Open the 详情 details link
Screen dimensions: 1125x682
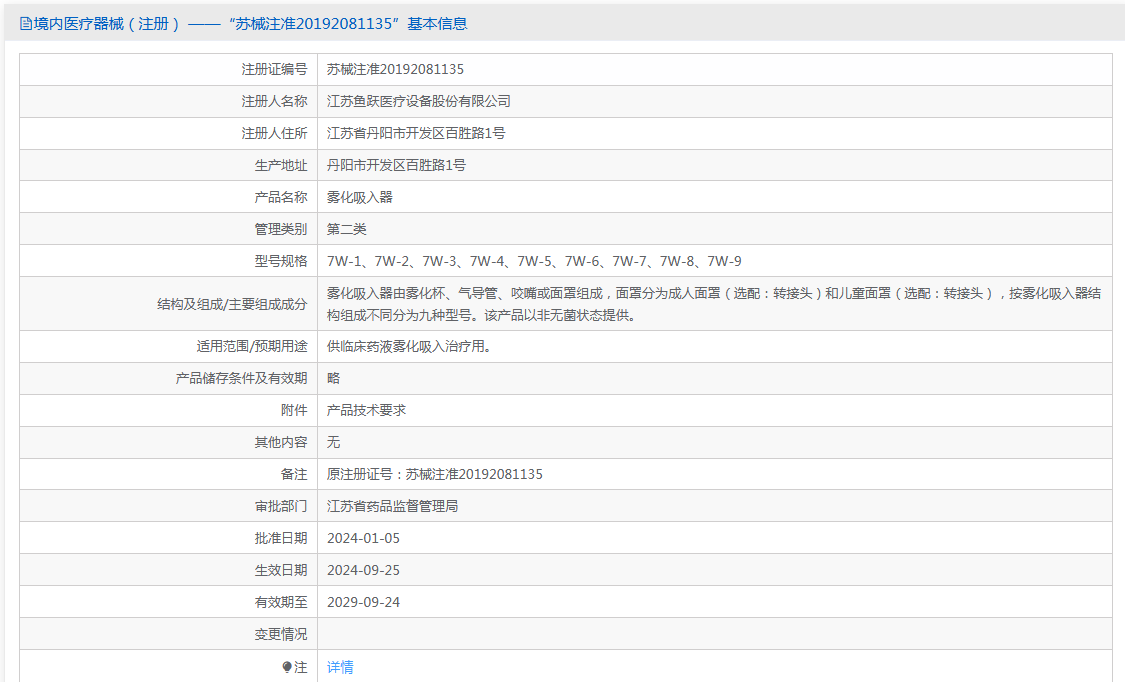(x=340, y=667)
